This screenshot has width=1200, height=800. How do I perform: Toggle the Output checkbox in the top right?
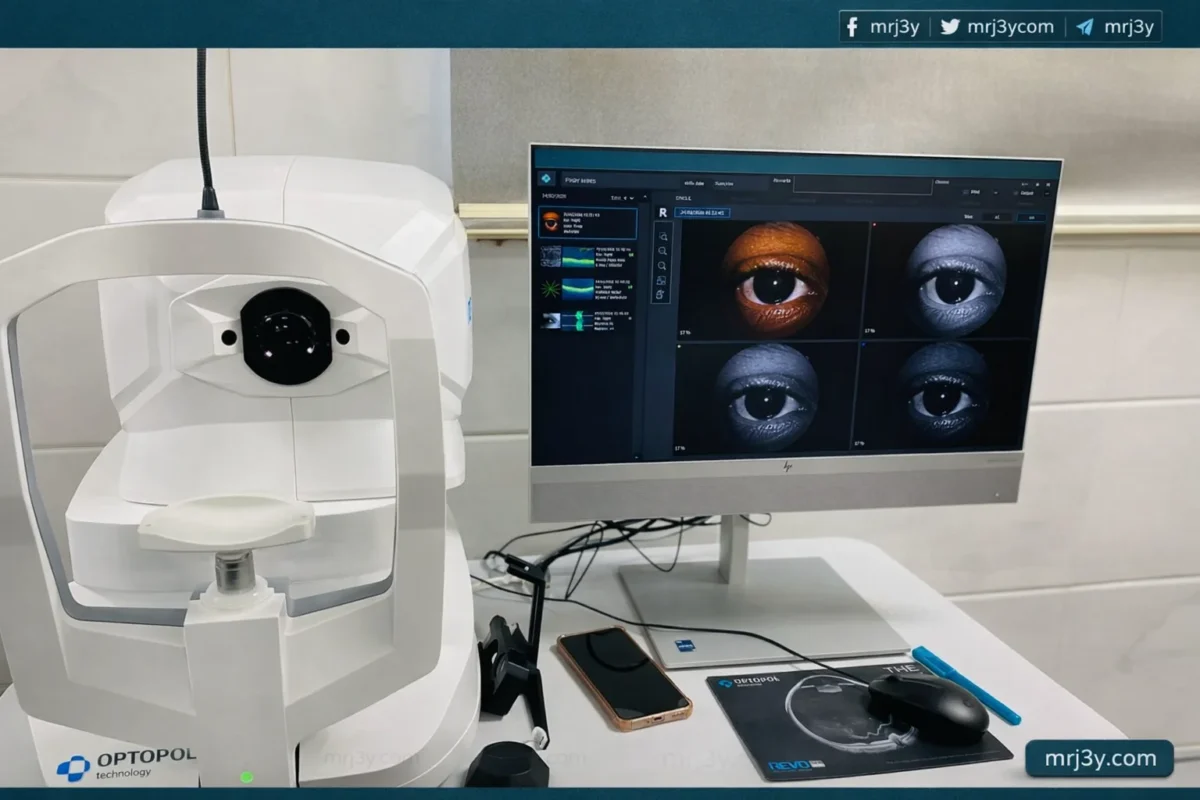(1014, 192)
